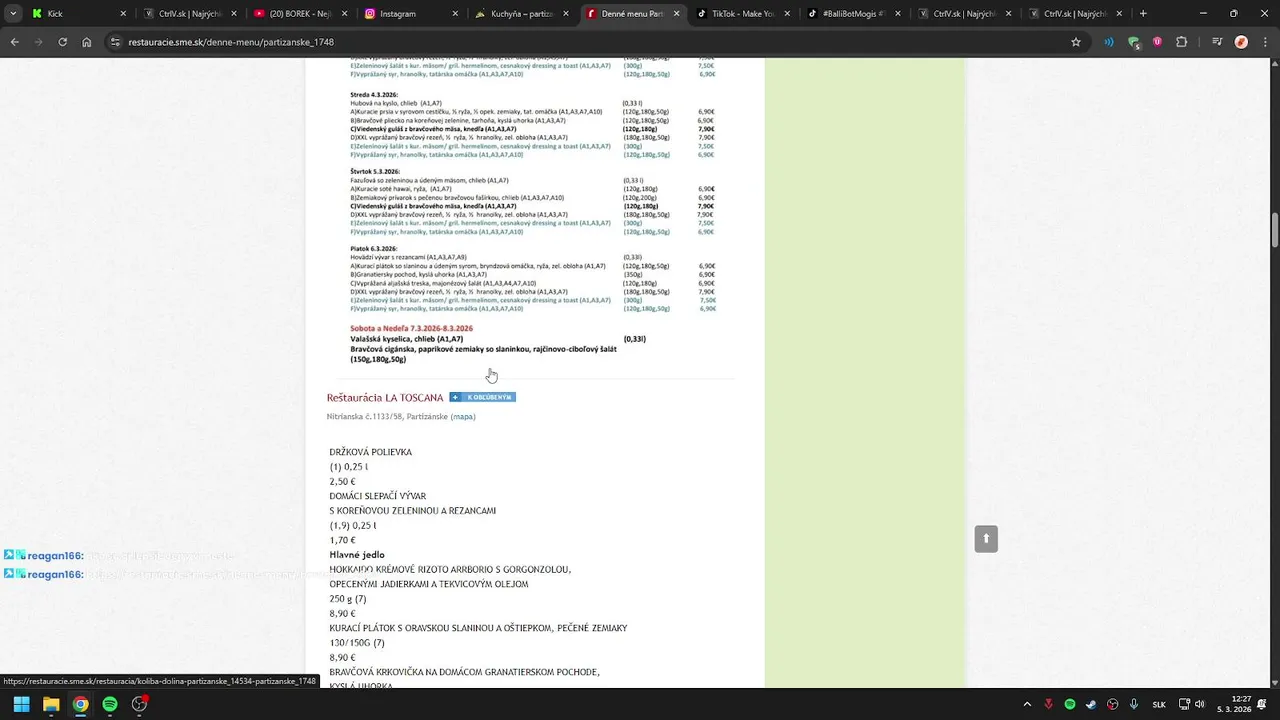Click the address bar URL
The width and height of the screenshot is (1280, 720).
point(231,42)
